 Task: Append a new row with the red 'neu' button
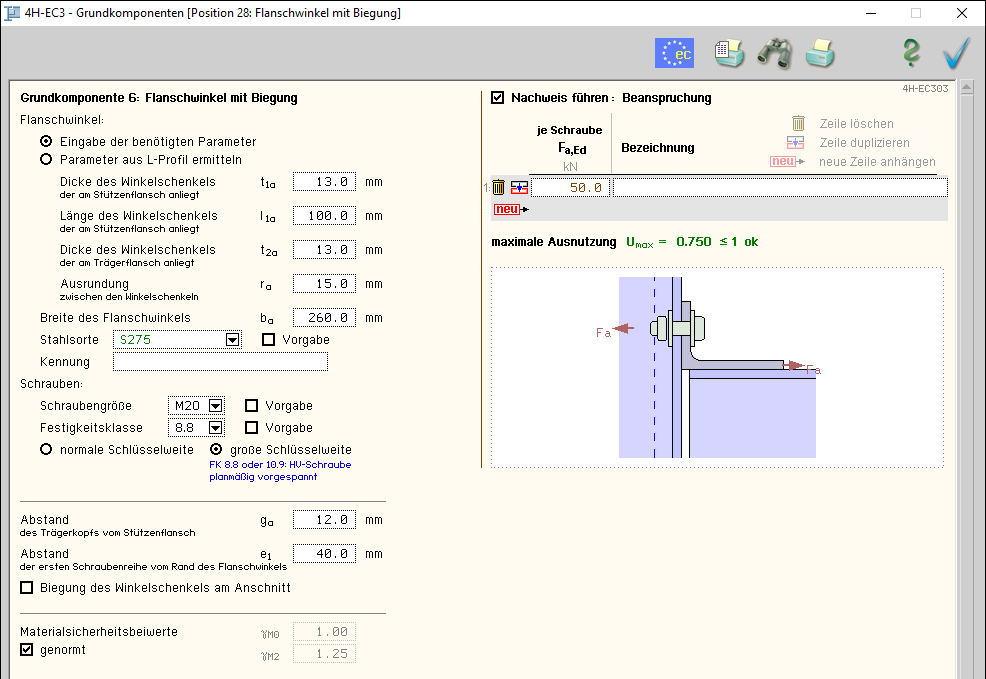[x=509, y=209]
